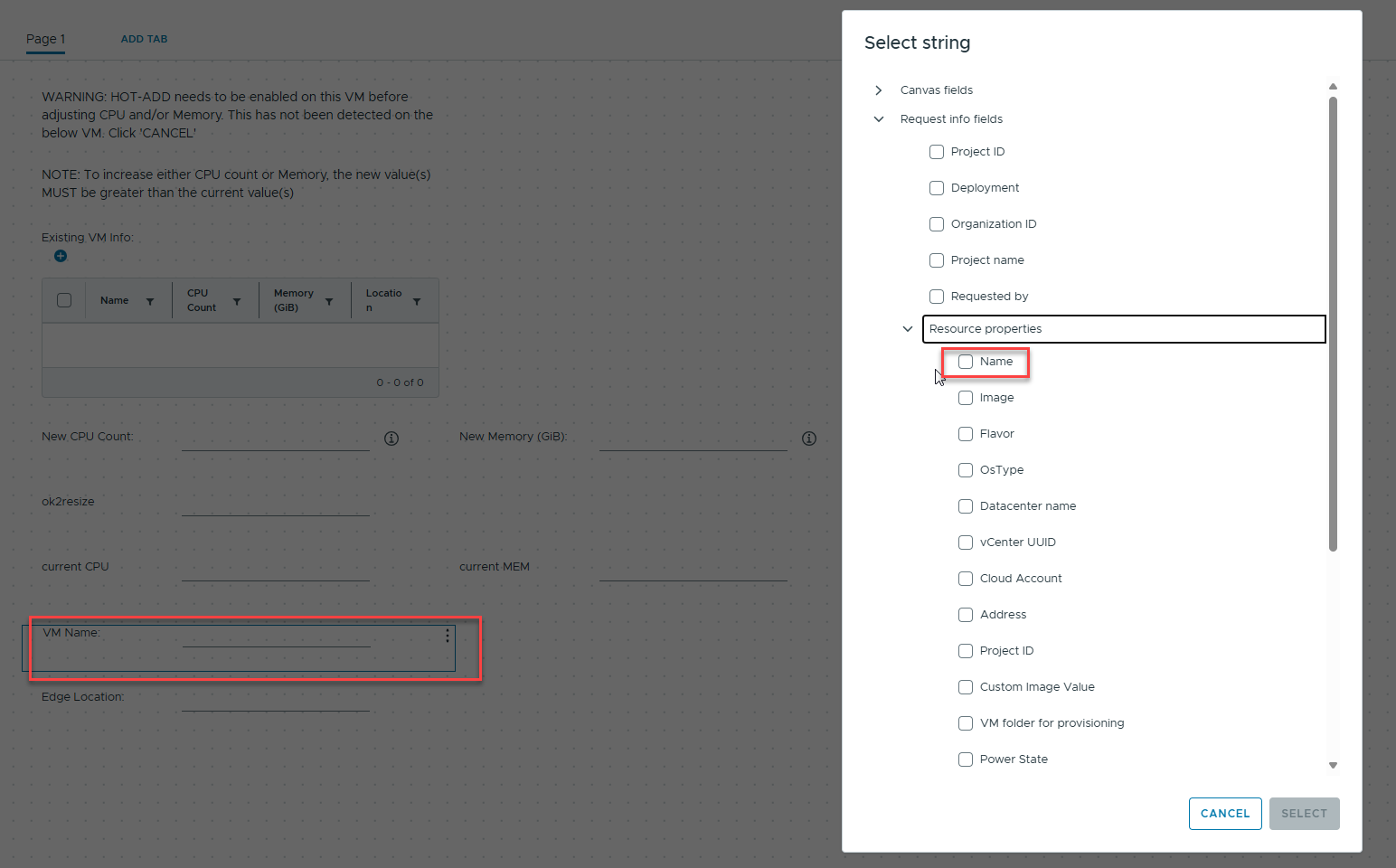The image size is (1396, 868).
Task: Expand the Canvas fields tree node
Action: [x=879, y=90]
